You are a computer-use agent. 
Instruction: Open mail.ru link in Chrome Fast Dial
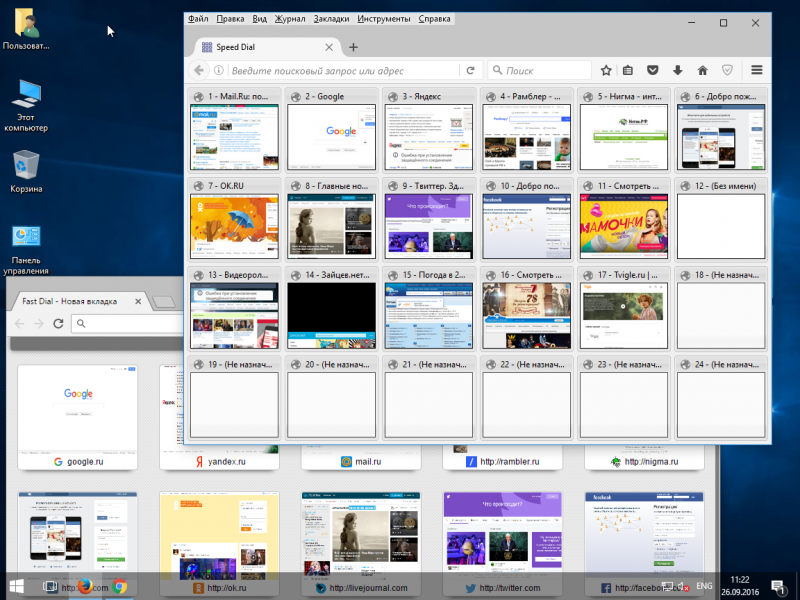[x=361, y=461]
